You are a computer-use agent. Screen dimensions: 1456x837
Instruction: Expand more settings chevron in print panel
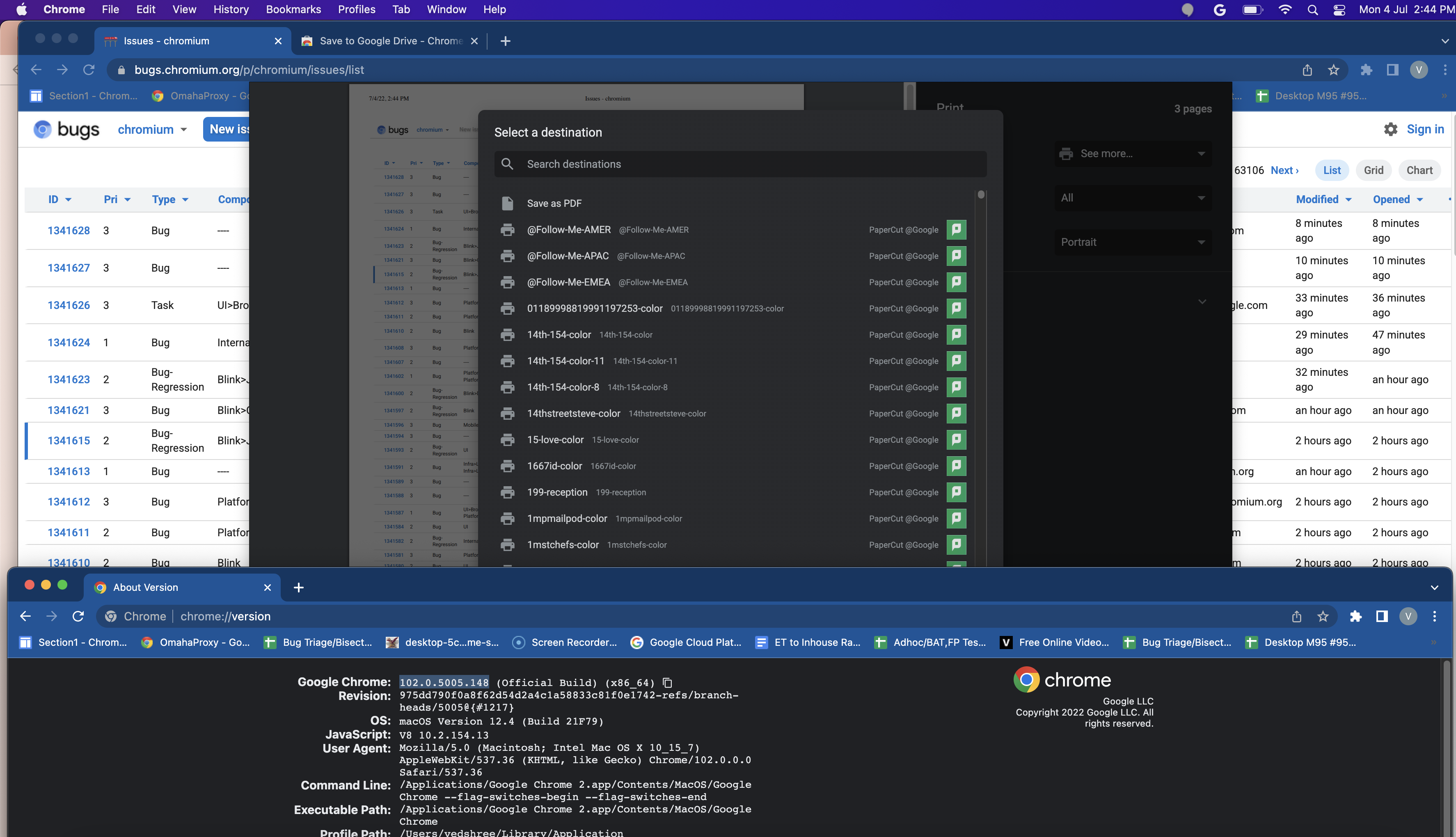(1202, 301)
